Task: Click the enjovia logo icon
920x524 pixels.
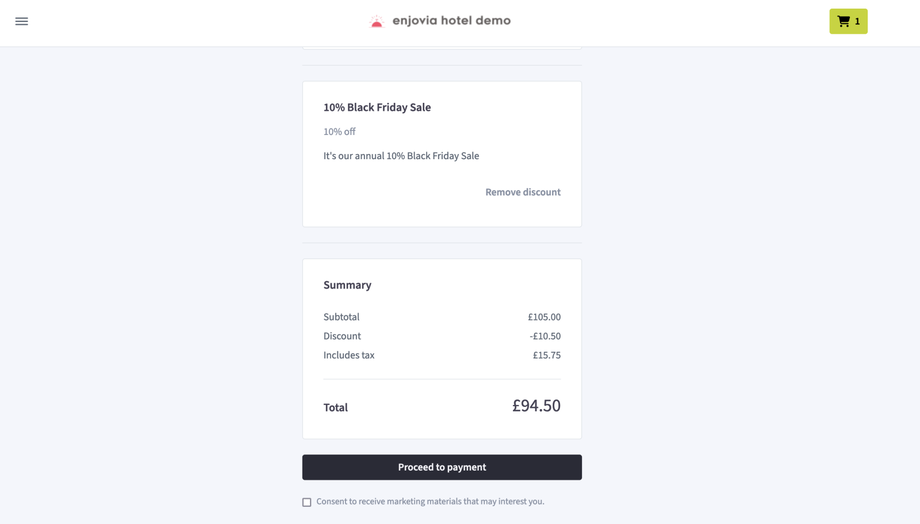Action: tap(377, 21)
